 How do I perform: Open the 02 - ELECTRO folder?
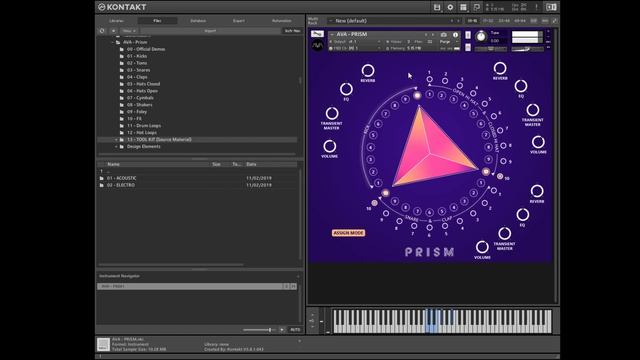(x=121, y=185)
